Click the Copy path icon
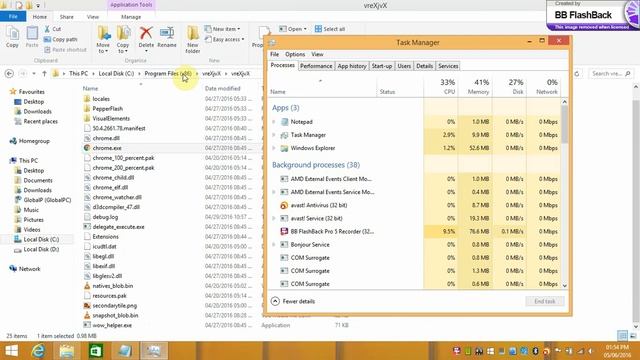640x360 pixels. point(47,40)
